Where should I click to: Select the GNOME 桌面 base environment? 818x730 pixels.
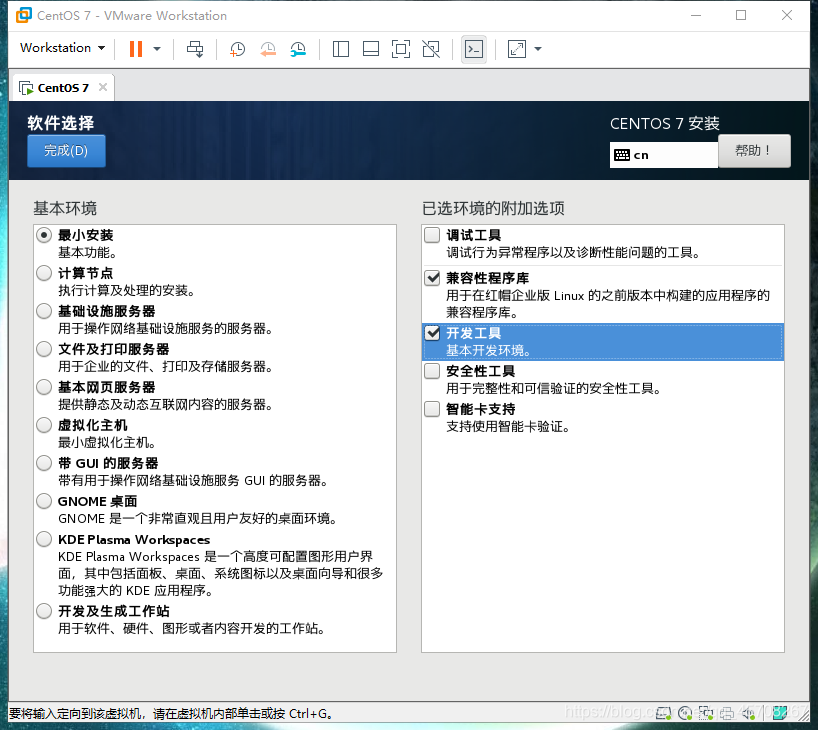[43, 501]
